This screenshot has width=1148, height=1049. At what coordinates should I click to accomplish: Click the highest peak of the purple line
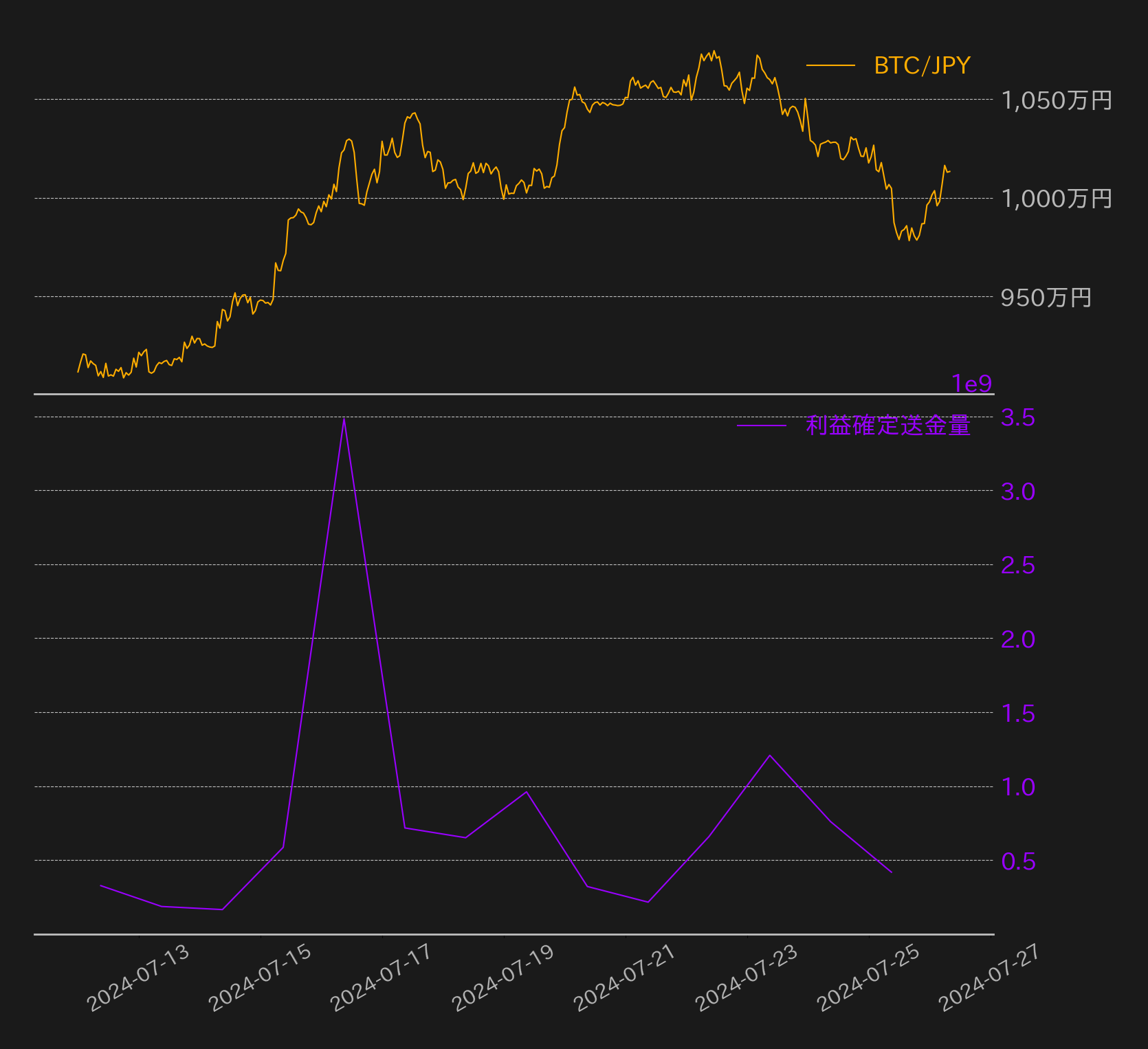[344, 419]
